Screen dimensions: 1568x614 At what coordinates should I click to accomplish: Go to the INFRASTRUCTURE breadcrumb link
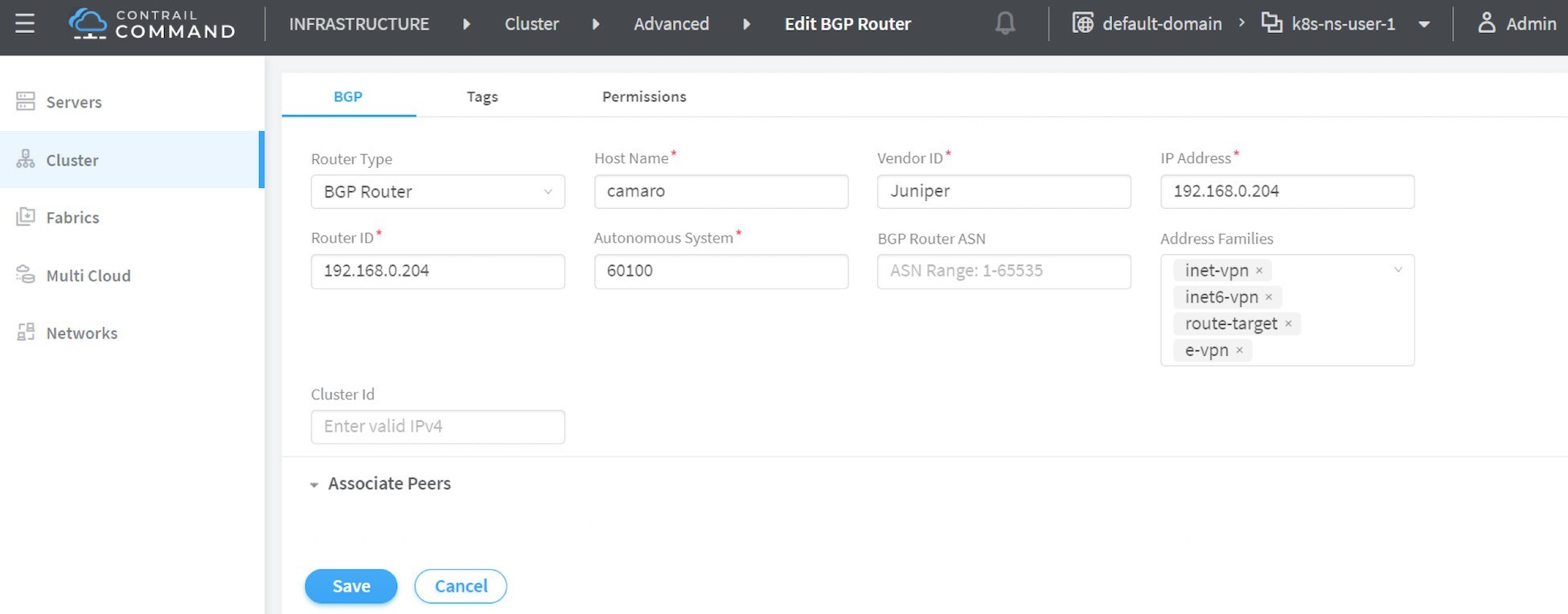click(359, 24)
